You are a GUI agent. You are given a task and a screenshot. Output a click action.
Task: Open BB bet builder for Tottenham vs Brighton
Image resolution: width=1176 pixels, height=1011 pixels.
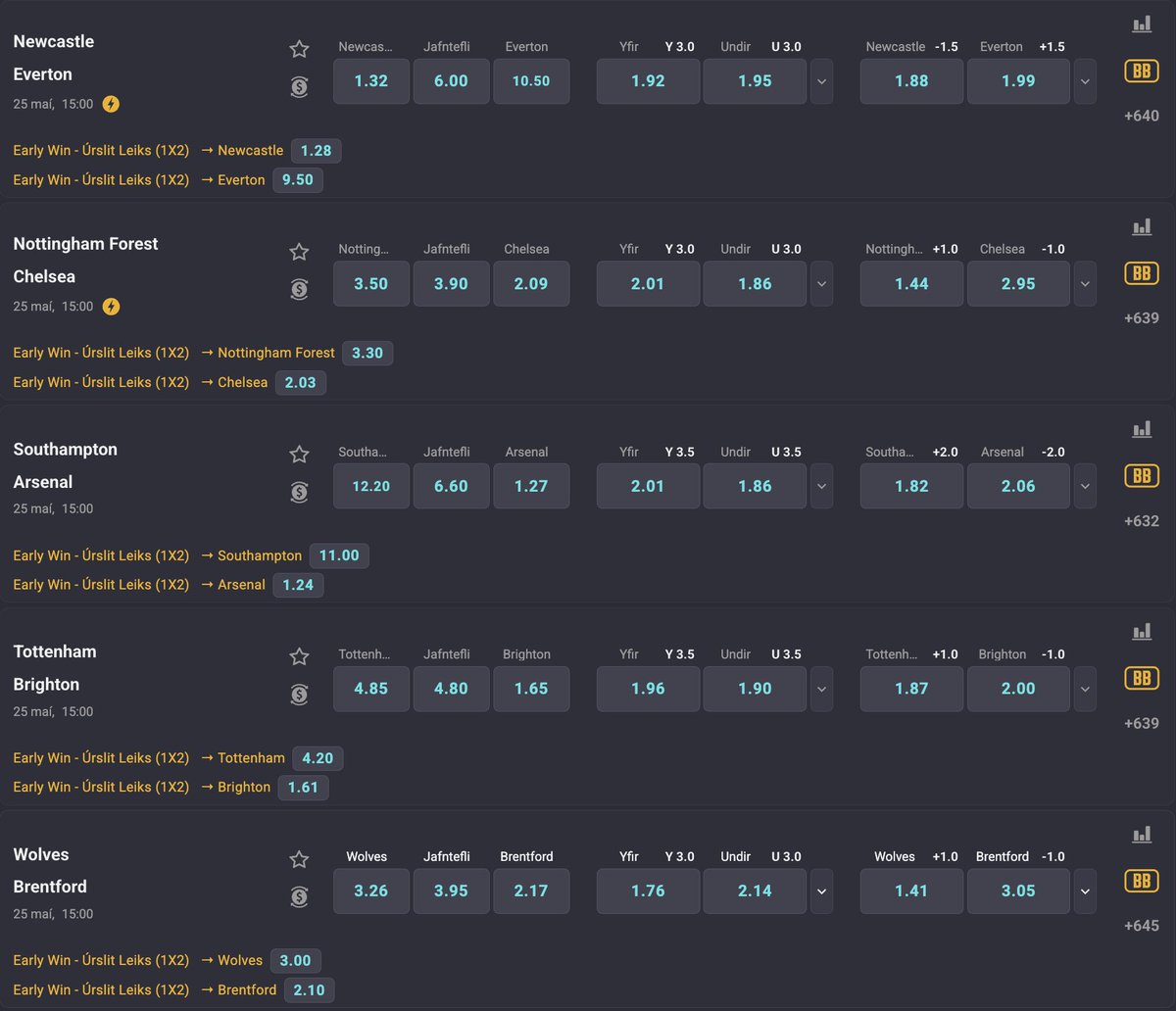pyautogui.click(x=1142, y=678)
